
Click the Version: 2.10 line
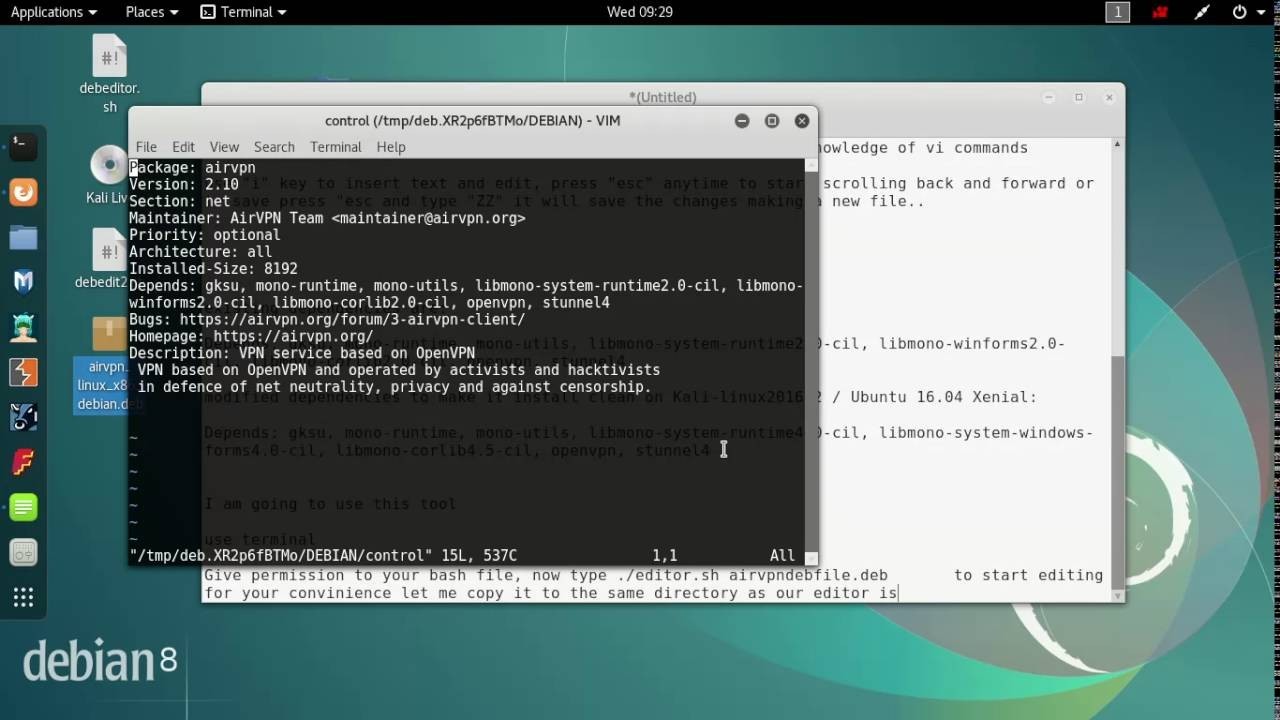[x=184, y=185]
